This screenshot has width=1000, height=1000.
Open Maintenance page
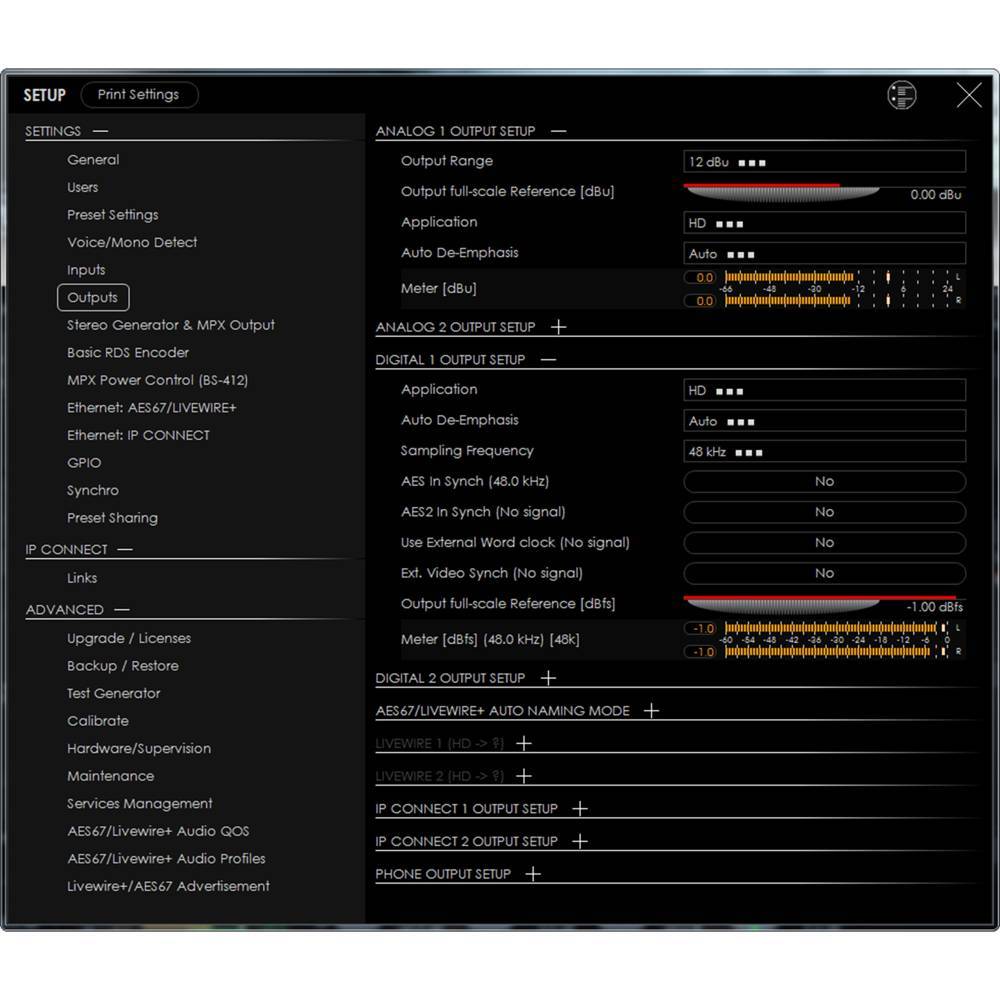coord(111,776)
